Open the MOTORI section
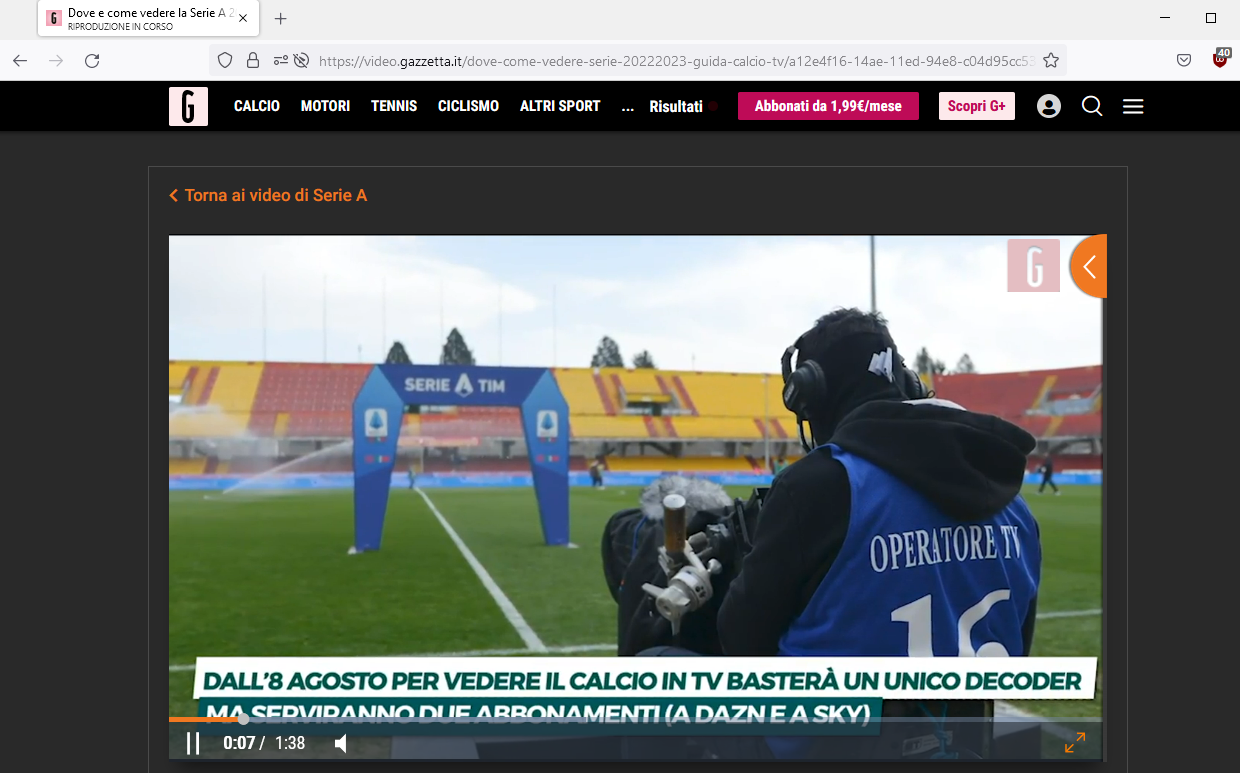The width and height of the screenshot is (1240, 773). click(x=325, y=106)
